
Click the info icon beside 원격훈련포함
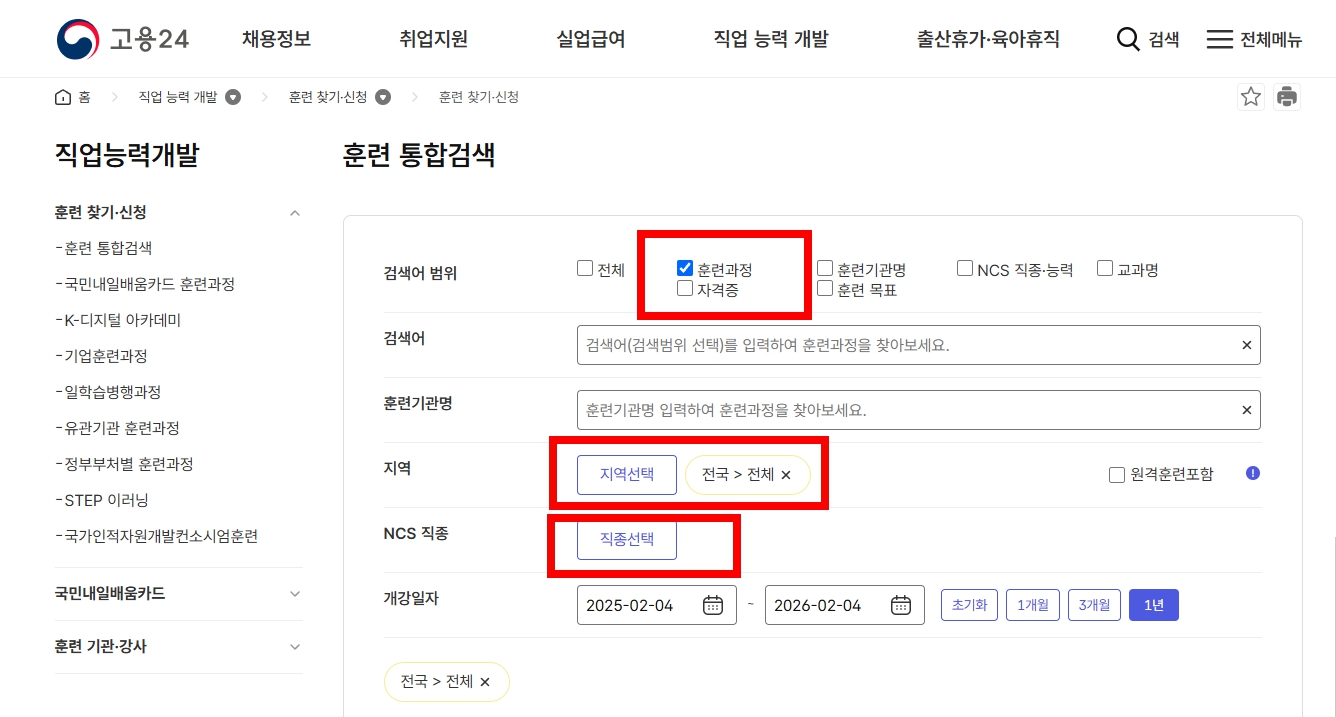(1251, 473)
